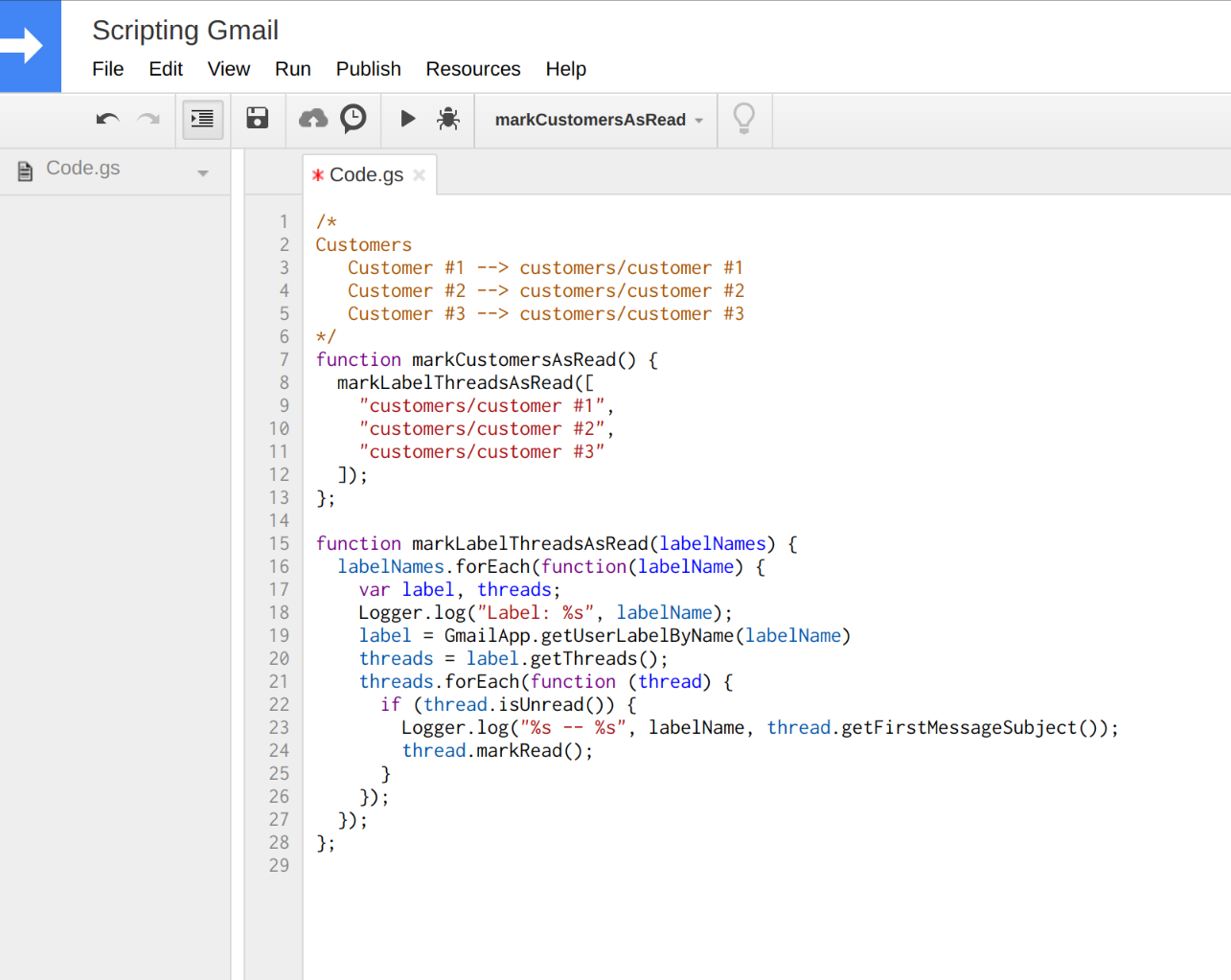Click comment line "Customer #3 --> customers/customer #3"

click(546, 313)
